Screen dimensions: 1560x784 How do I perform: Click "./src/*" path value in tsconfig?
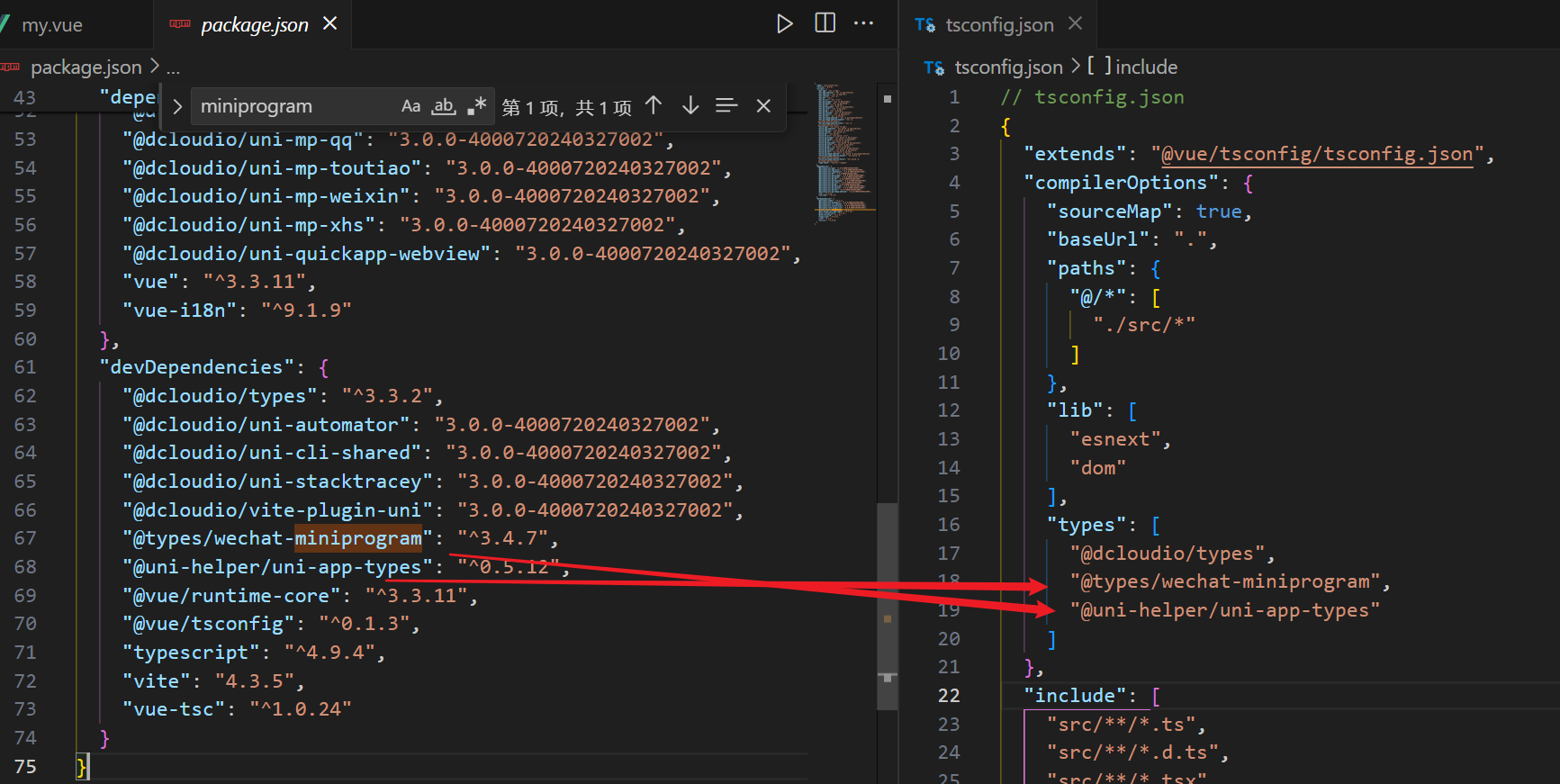[1144, 325]
